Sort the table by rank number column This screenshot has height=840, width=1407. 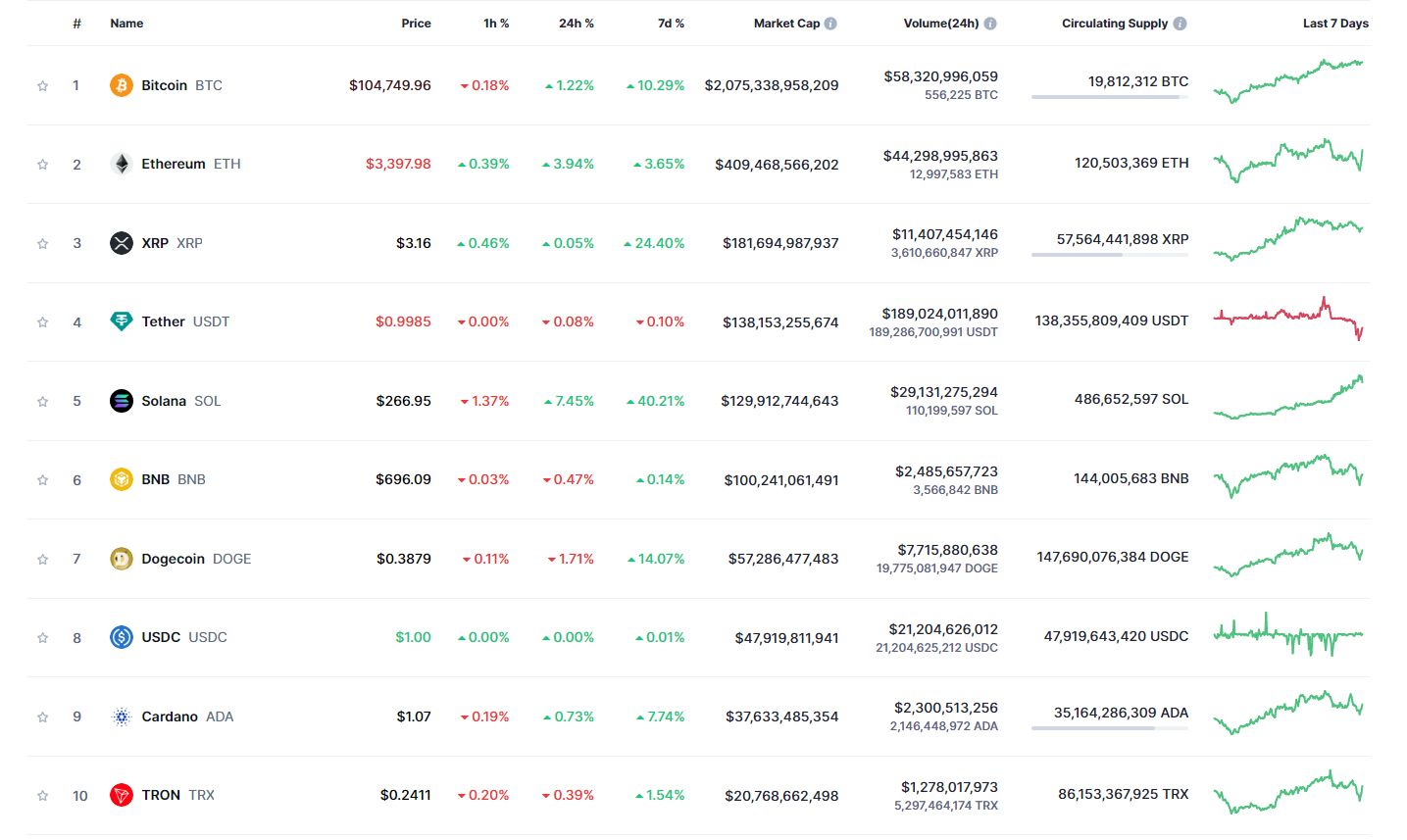click(x=76, y=24)
